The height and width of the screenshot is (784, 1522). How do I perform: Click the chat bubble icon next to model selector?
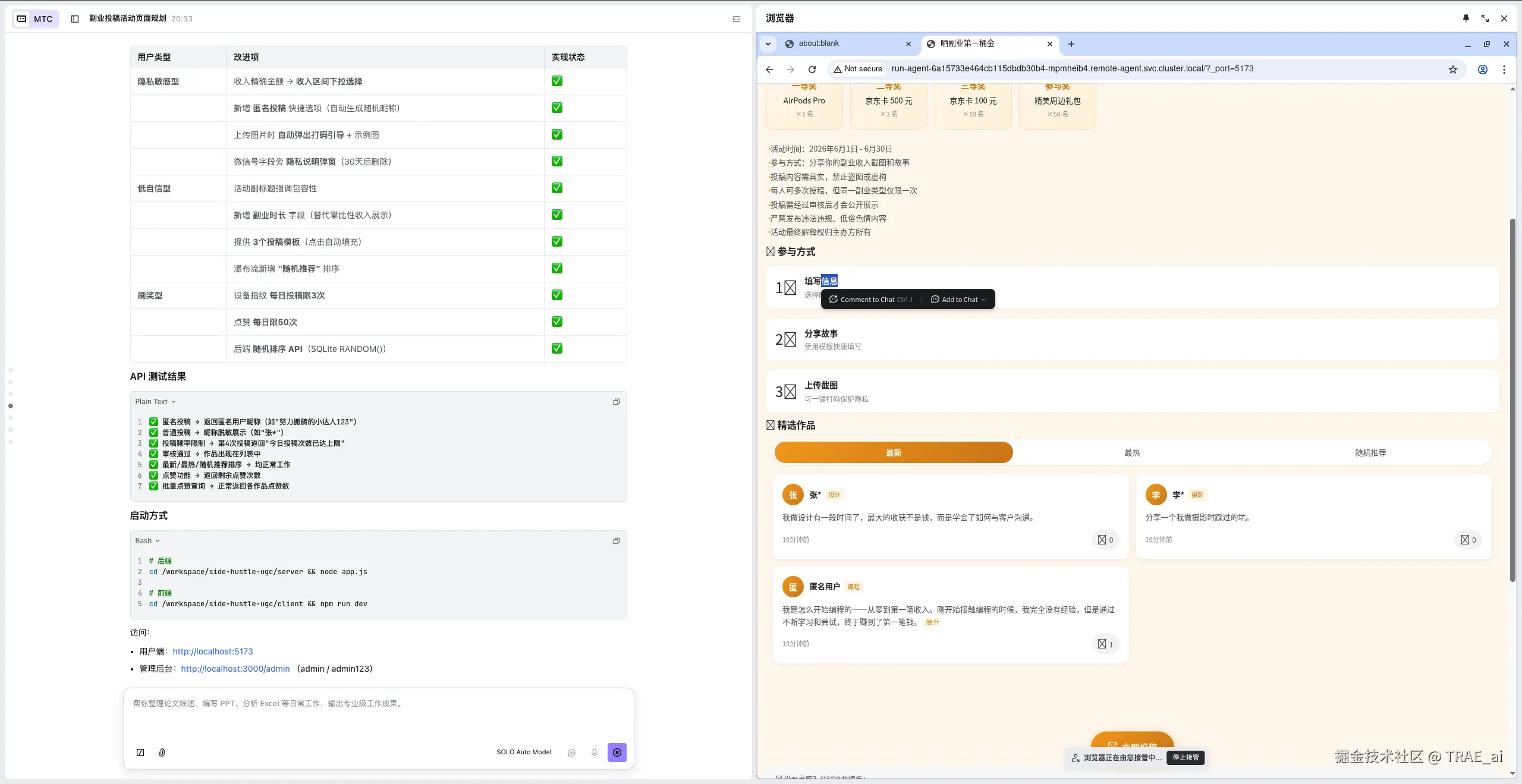571,752
